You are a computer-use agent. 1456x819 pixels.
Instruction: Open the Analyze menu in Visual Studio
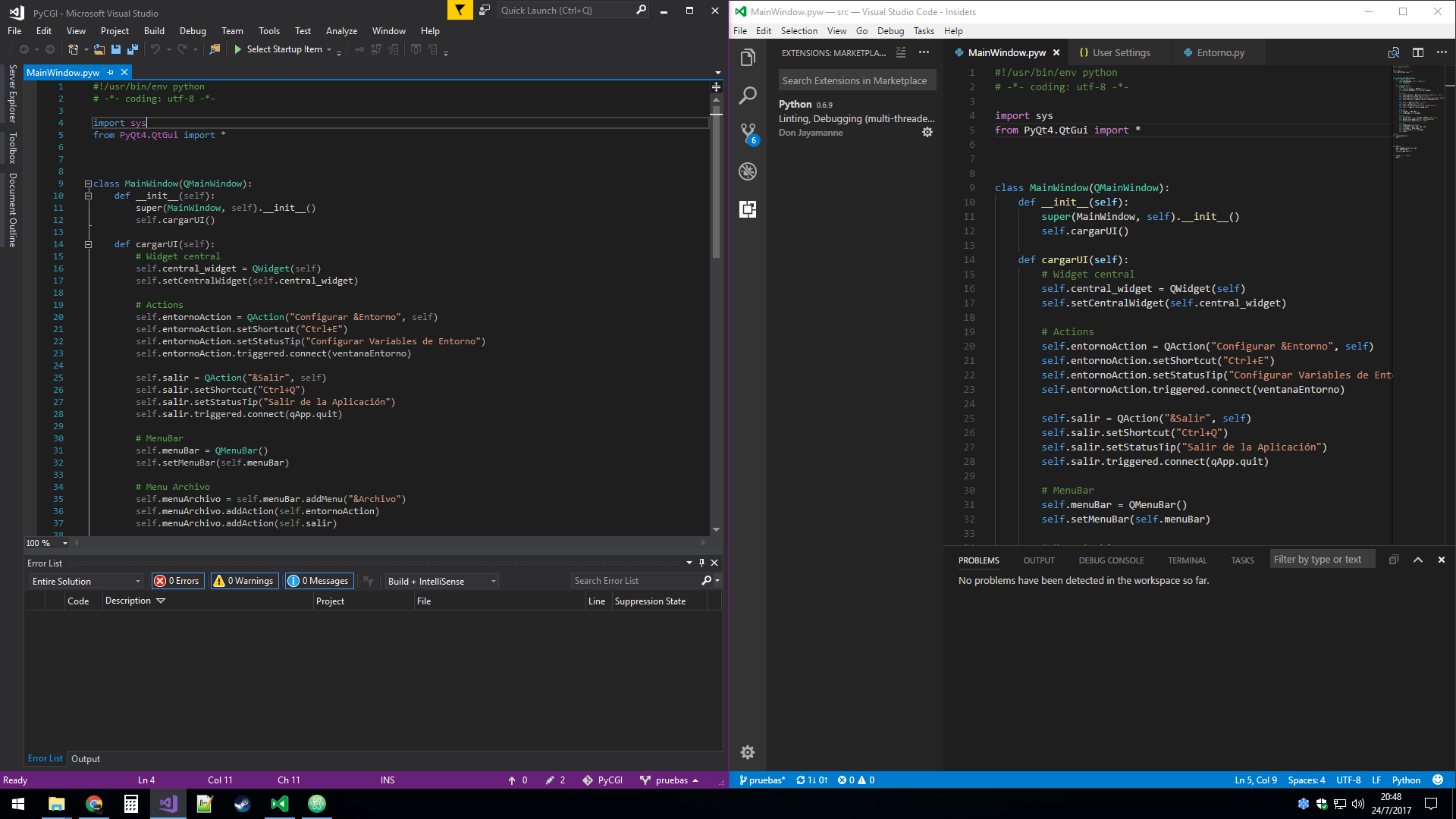(341, 31)
